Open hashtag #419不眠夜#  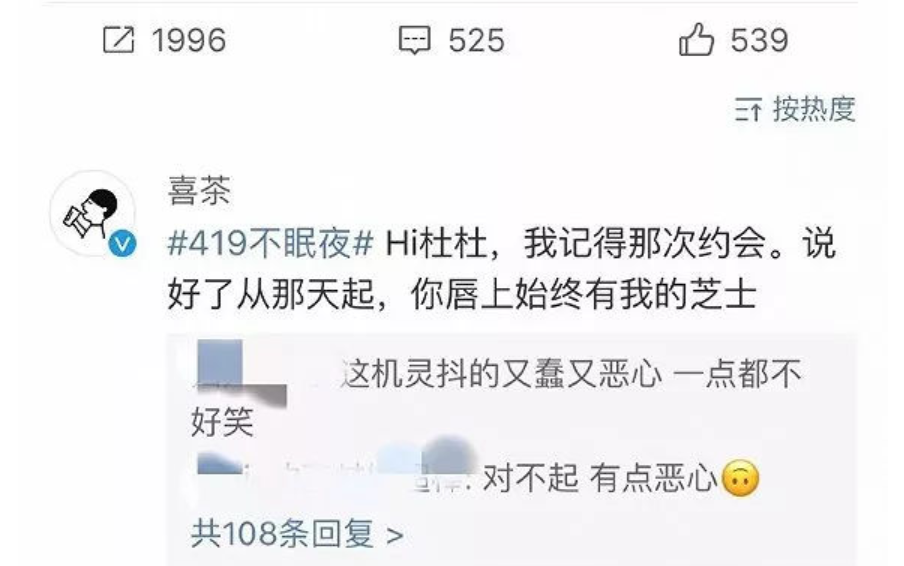coord(271,243)
